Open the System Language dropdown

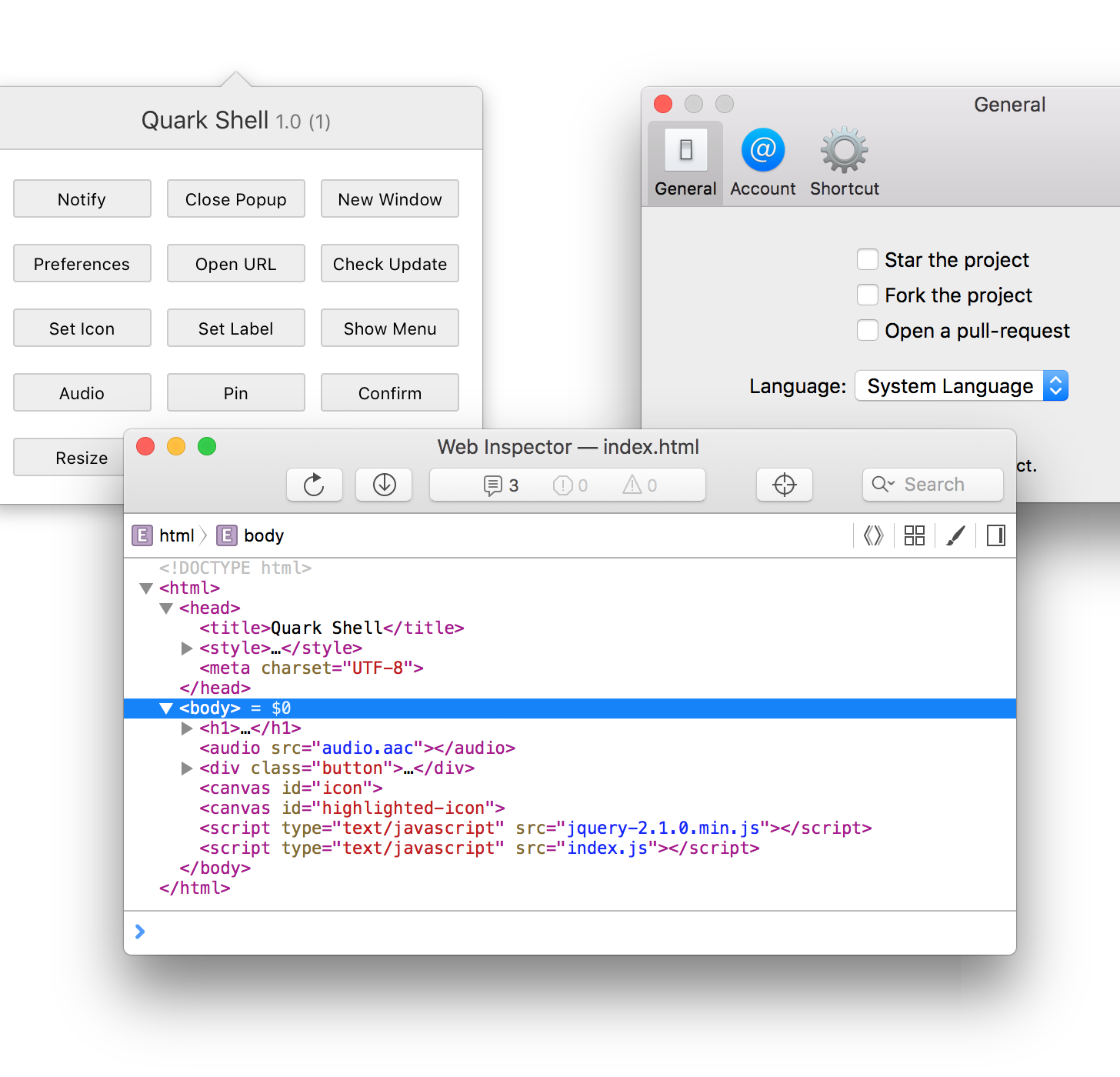(x=962, y=386)
